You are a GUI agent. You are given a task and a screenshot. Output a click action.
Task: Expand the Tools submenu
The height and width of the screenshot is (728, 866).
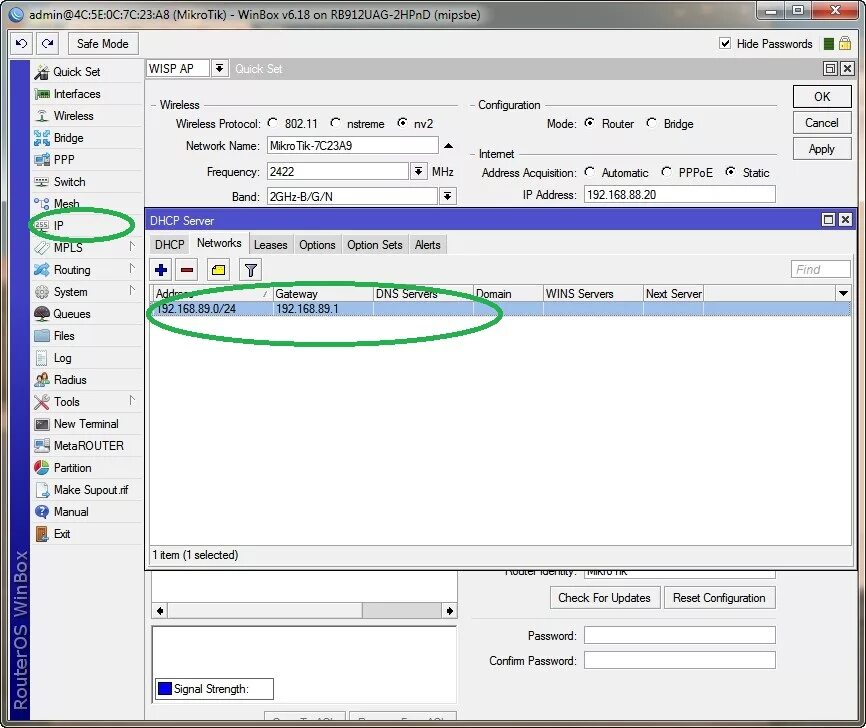(x=131, y=400)
